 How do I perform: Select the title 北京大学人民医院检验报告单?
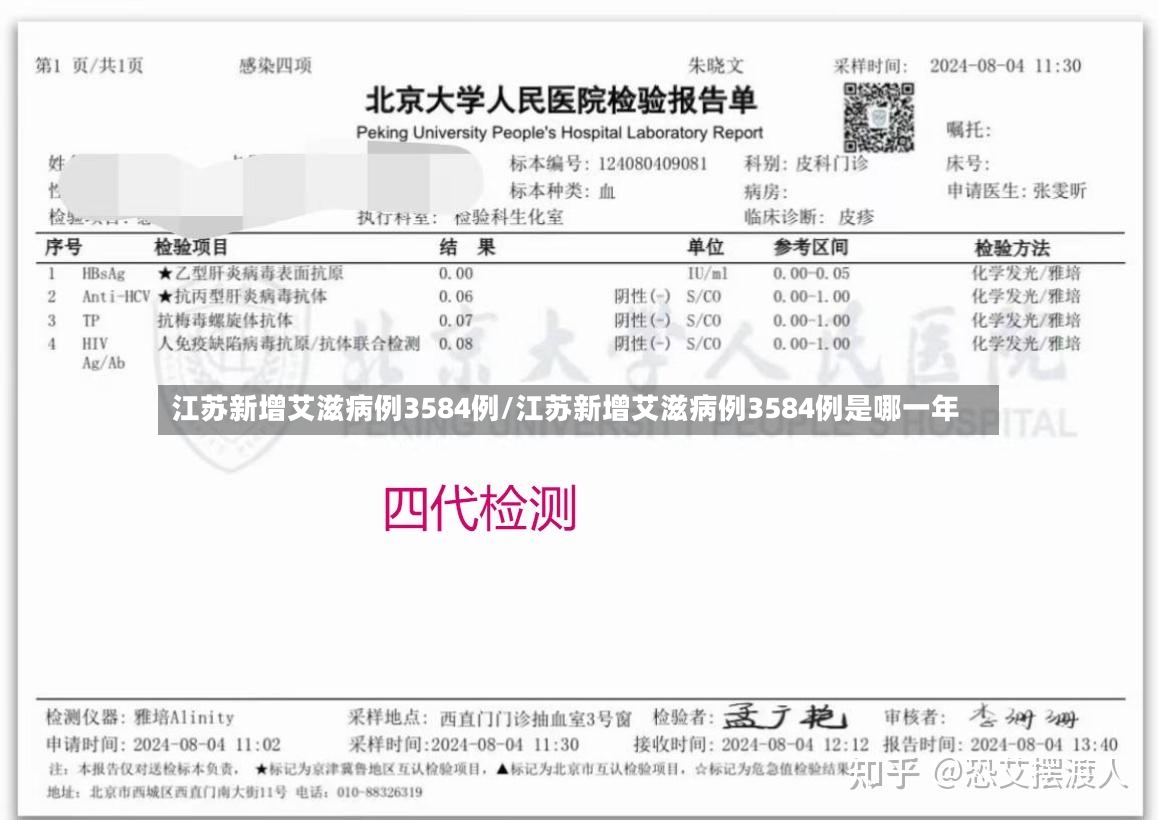click(561, 100)
